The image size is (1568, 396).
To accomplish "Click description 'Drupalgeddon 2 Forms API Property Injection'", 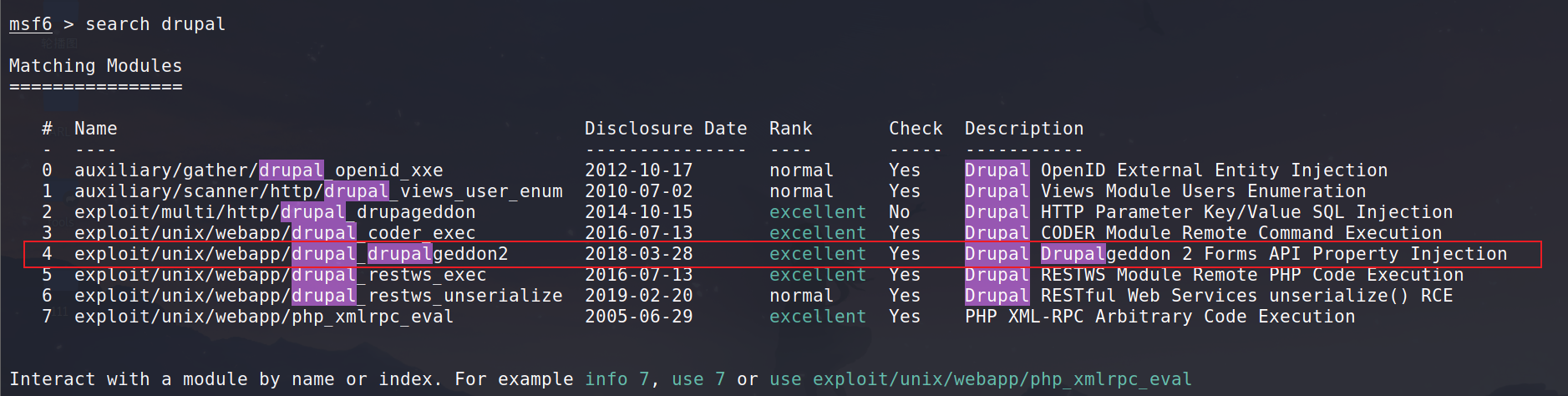I will (1274, 254).
